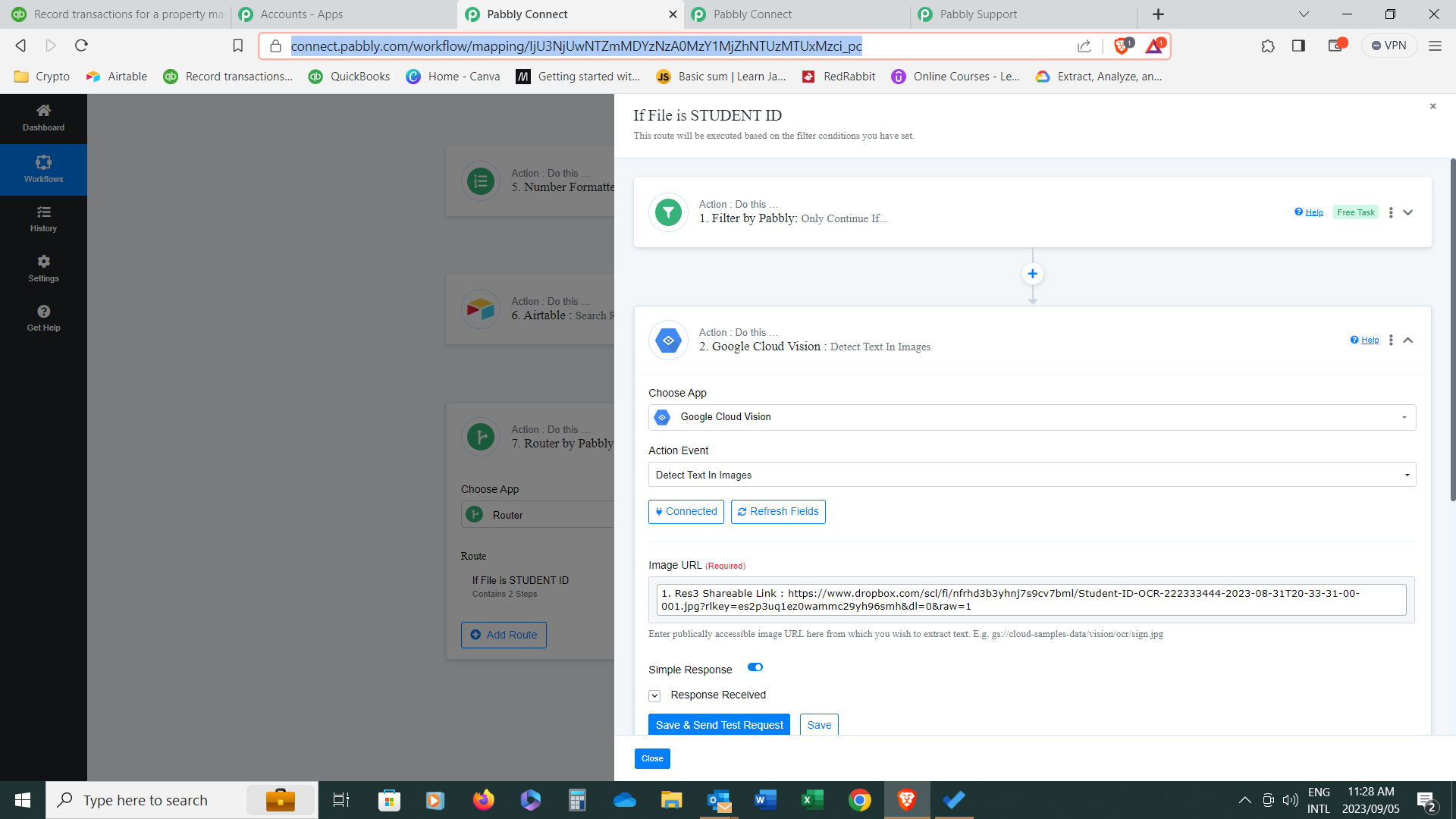Image resolution: width=1456 pixels, height=819 pixels.
Task: Open three-dot menu for Filter by Pabbly step
Action: [x=1391, y=212]
